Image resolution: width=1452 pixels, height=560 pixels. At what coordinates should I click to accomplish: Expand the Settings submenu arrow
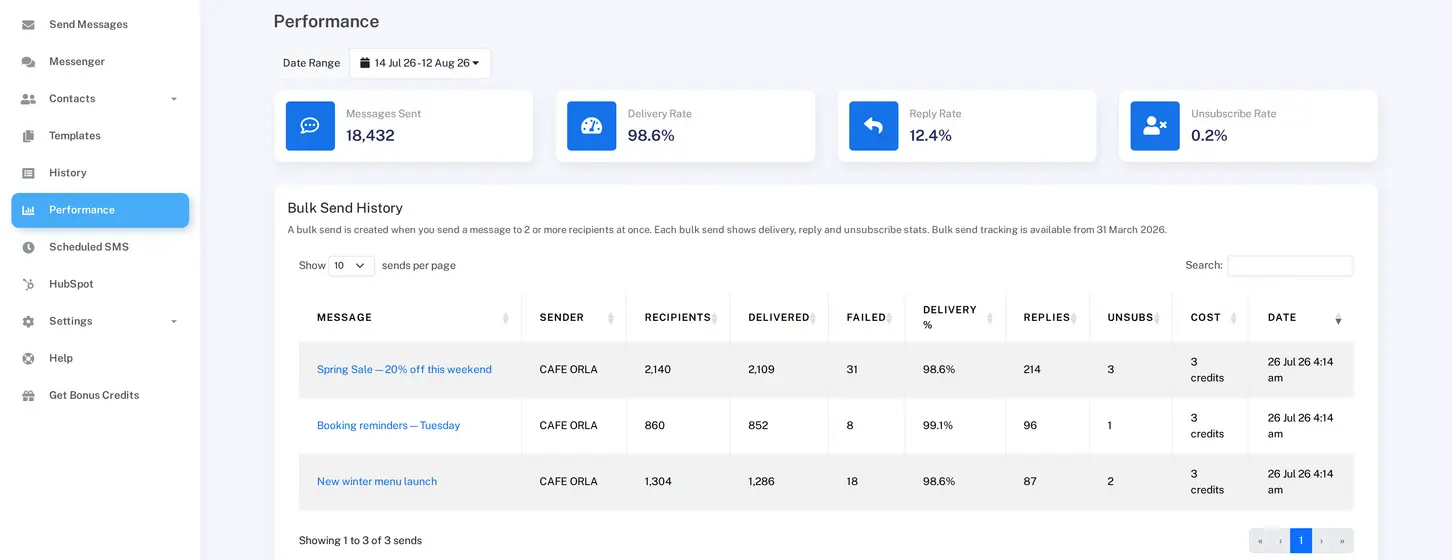174,321
